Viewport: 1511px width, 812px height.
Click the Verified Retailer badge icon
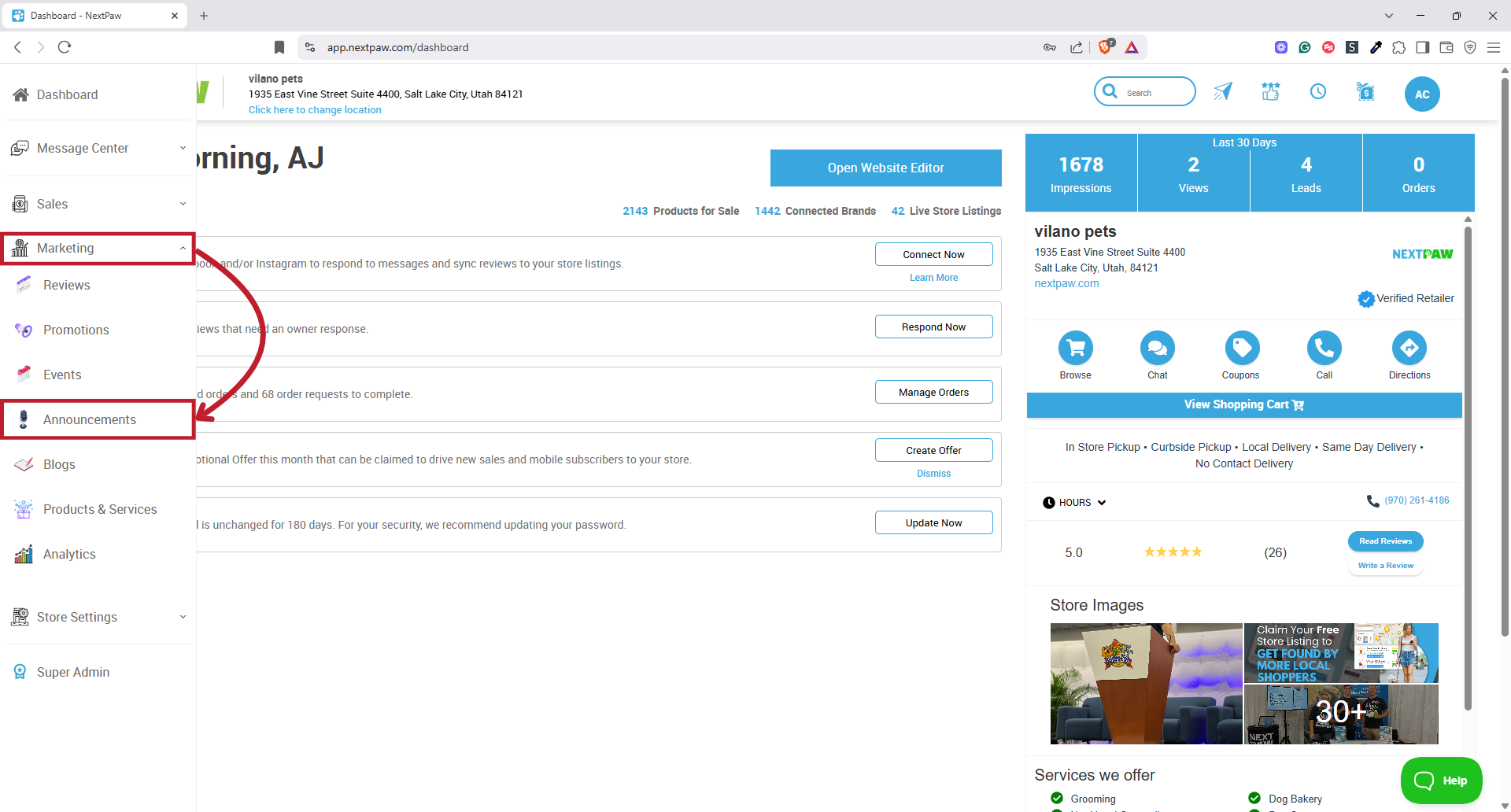click(1365, 299)
